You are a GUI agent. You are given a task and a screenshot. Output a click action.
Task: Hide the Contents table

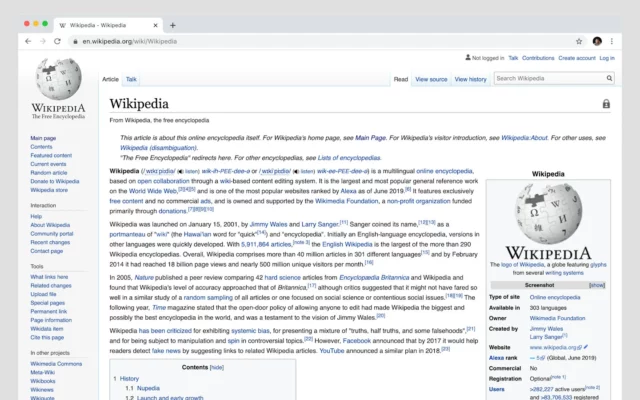coord(217,367)
